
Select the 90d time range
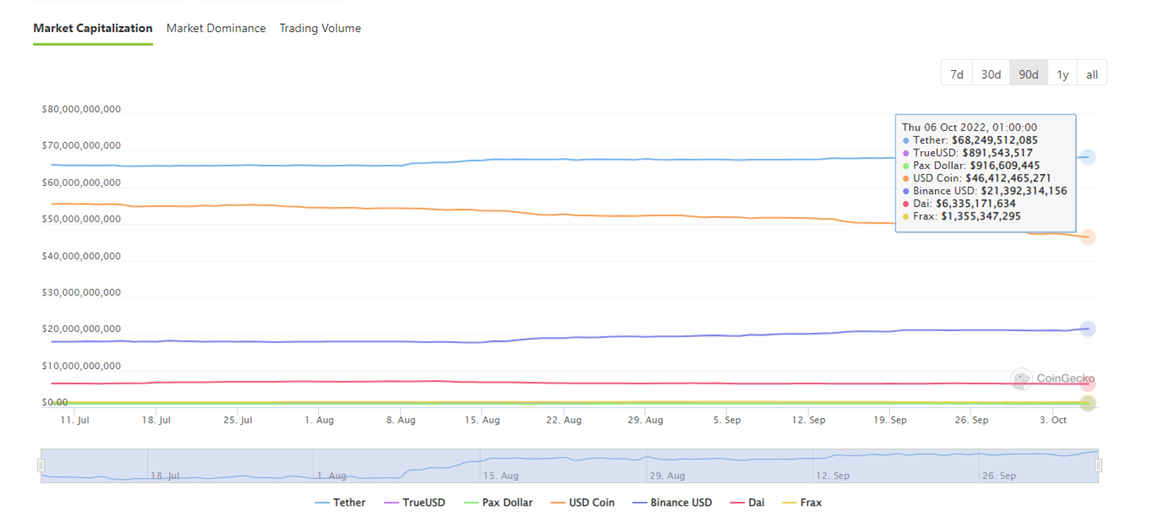tap(1028, 74)
